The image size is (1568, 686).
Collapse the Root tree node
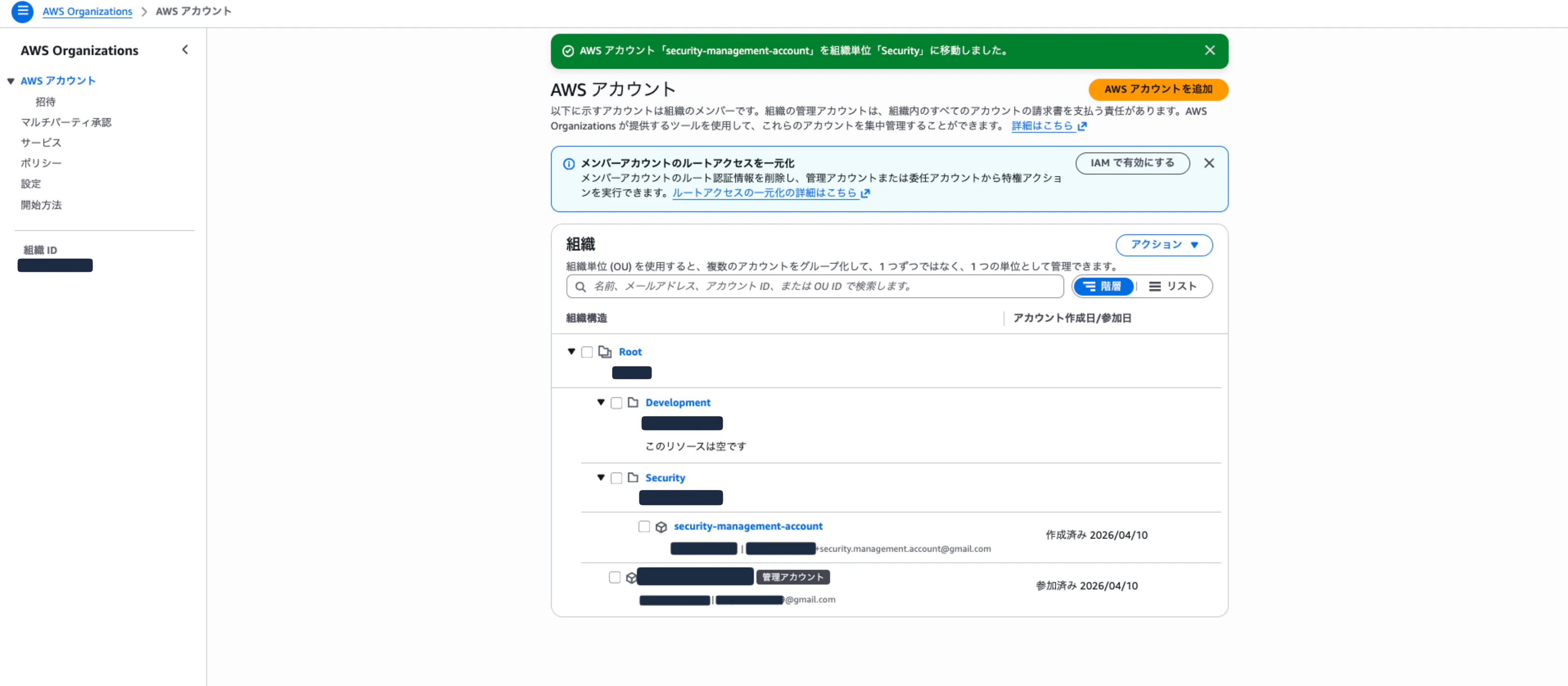coord(571,352)
